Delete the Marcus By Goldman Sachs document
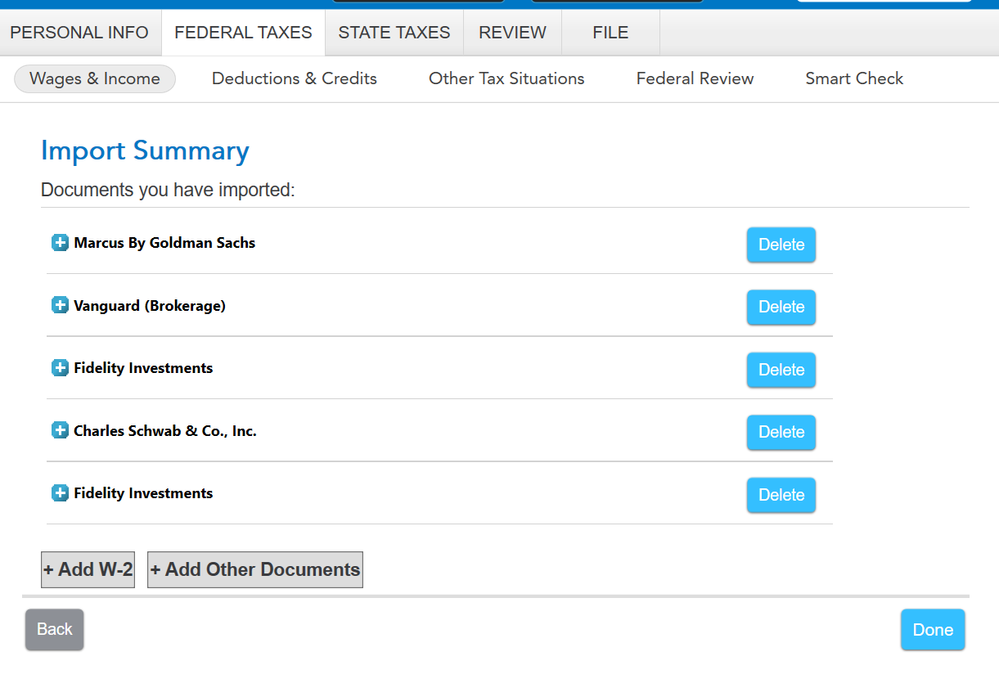This screenshot has height=692, width=999. point(781,245)
